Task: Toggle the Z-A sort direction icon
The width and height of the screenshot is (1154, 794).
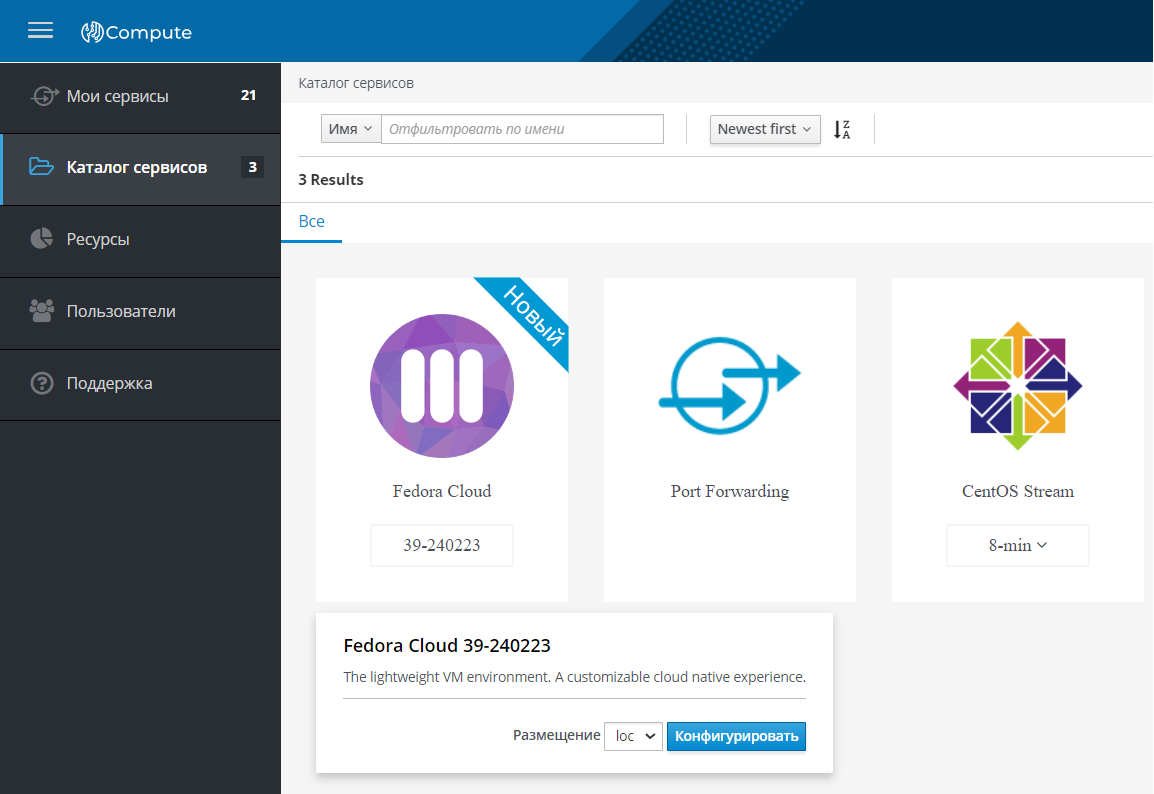Action: (x=842, y=129)
